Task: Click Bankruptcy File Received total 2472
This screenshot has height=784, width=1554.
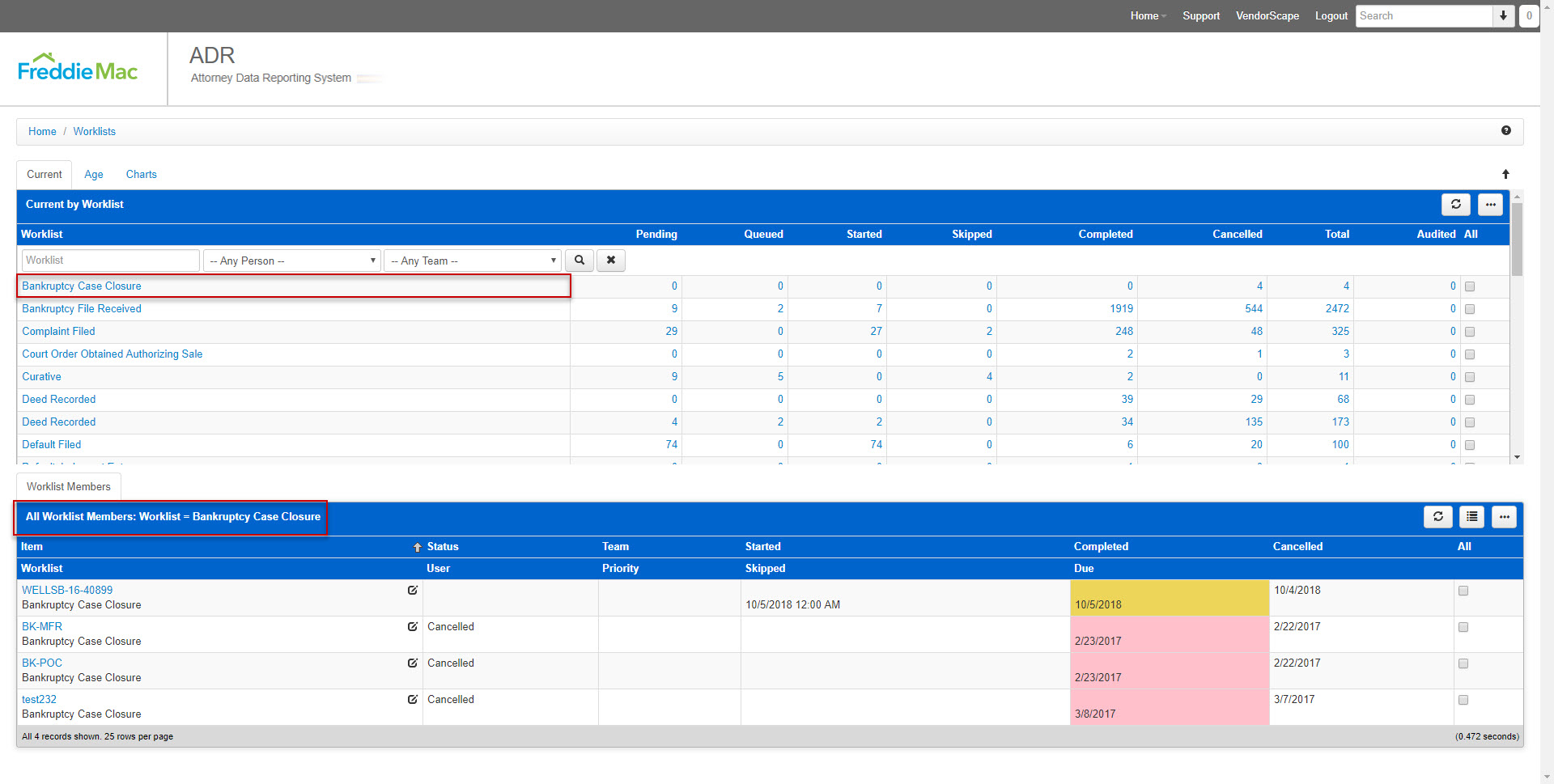Action: pos(1337,309)
